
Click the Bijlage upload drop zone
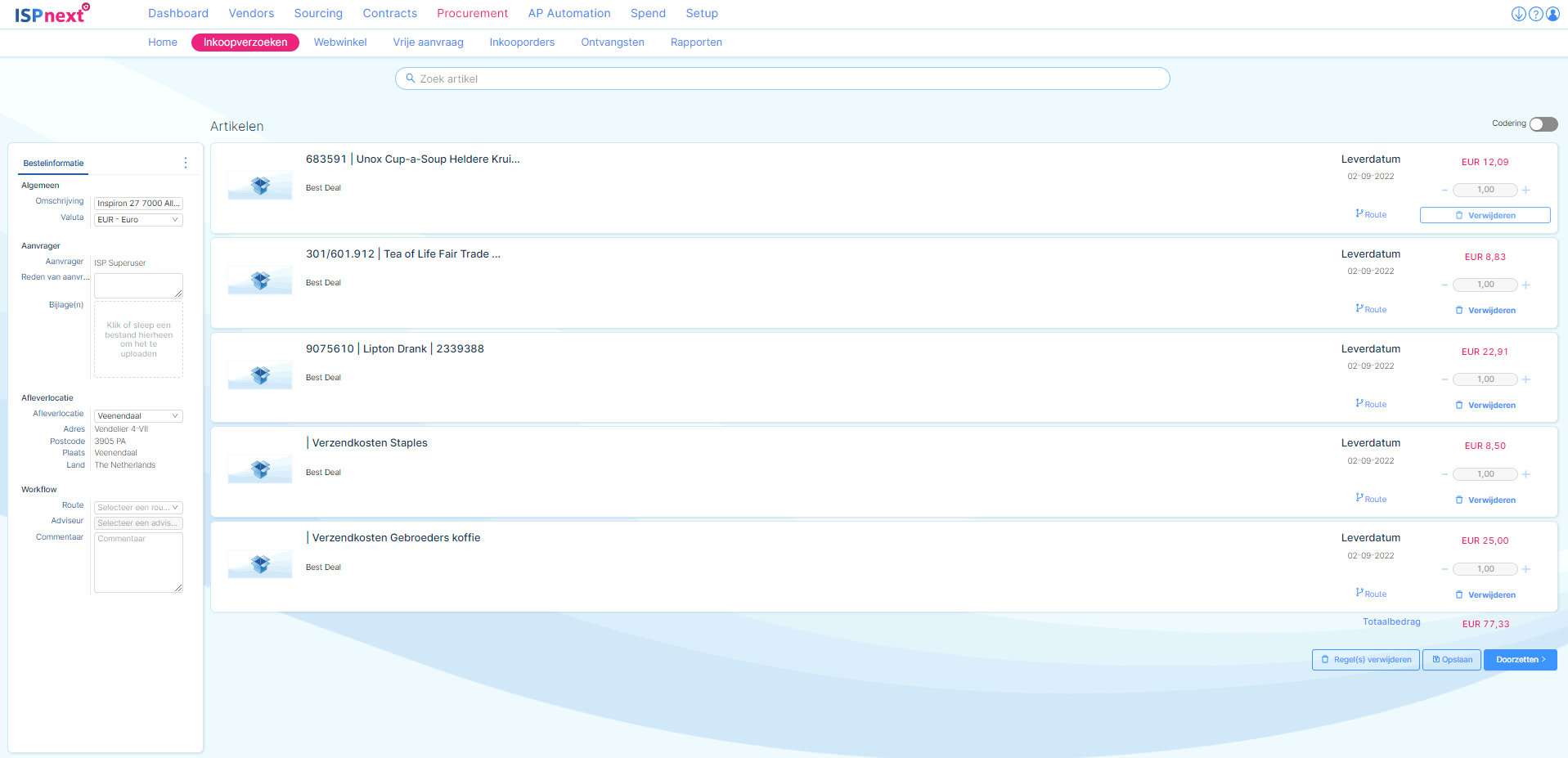pos(138,339)
